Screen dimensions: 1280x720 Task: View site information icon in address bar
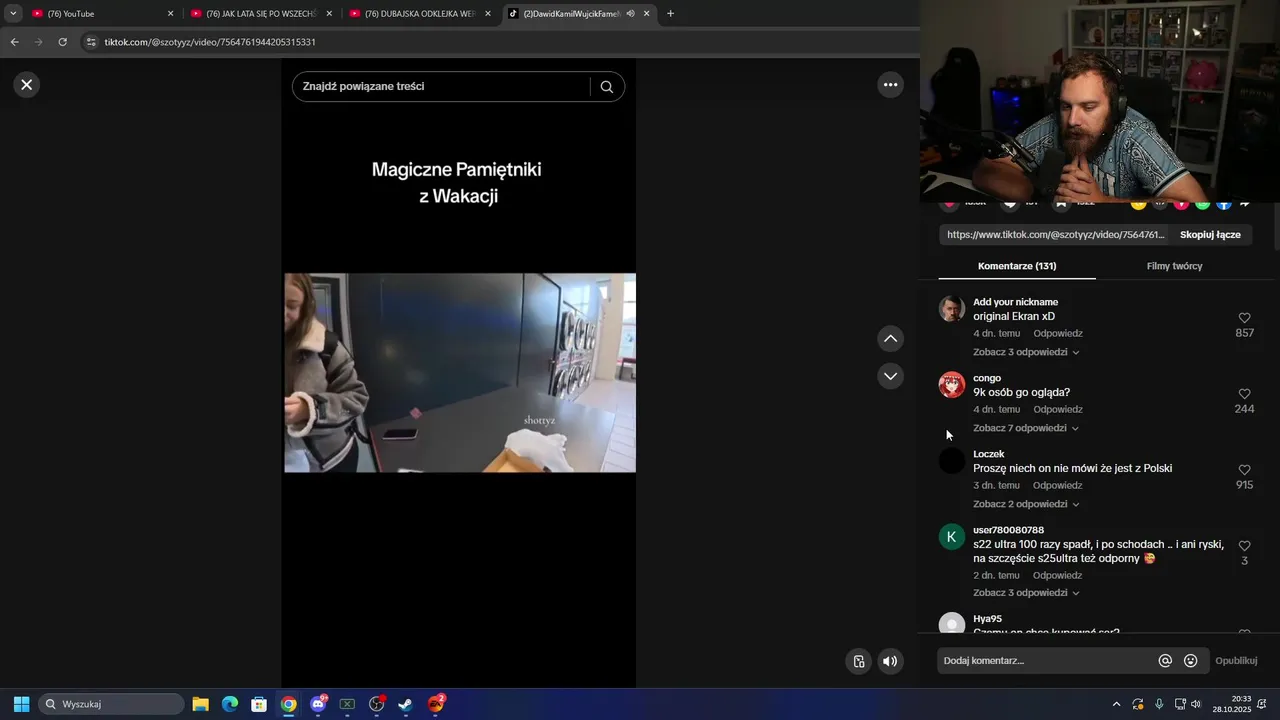[x=91, y=42]
